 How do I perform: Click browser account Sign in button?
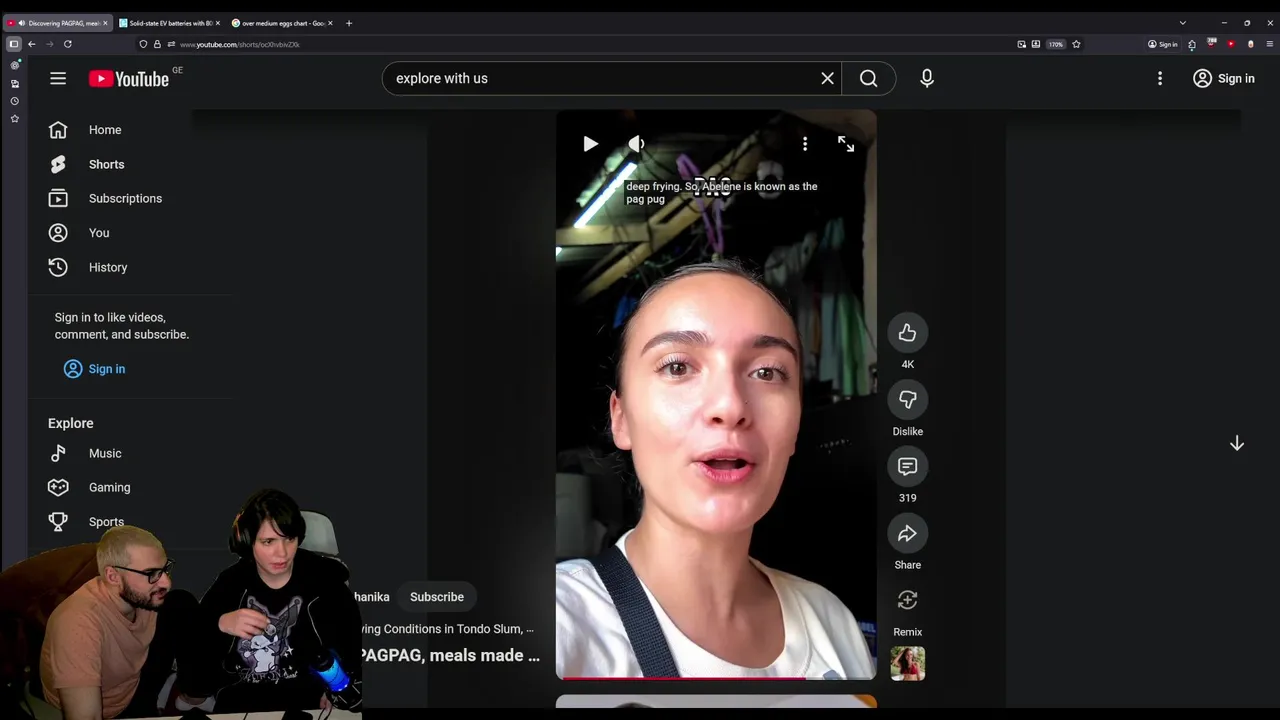click(1162, 44)
